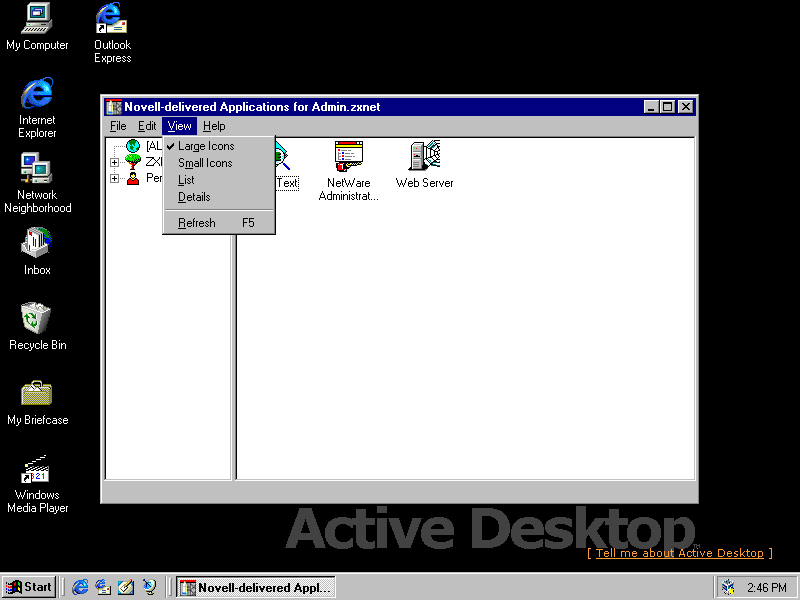Select the Recycle Bin desktop icon
Screen dimensions: 800x600
[37, 327]
